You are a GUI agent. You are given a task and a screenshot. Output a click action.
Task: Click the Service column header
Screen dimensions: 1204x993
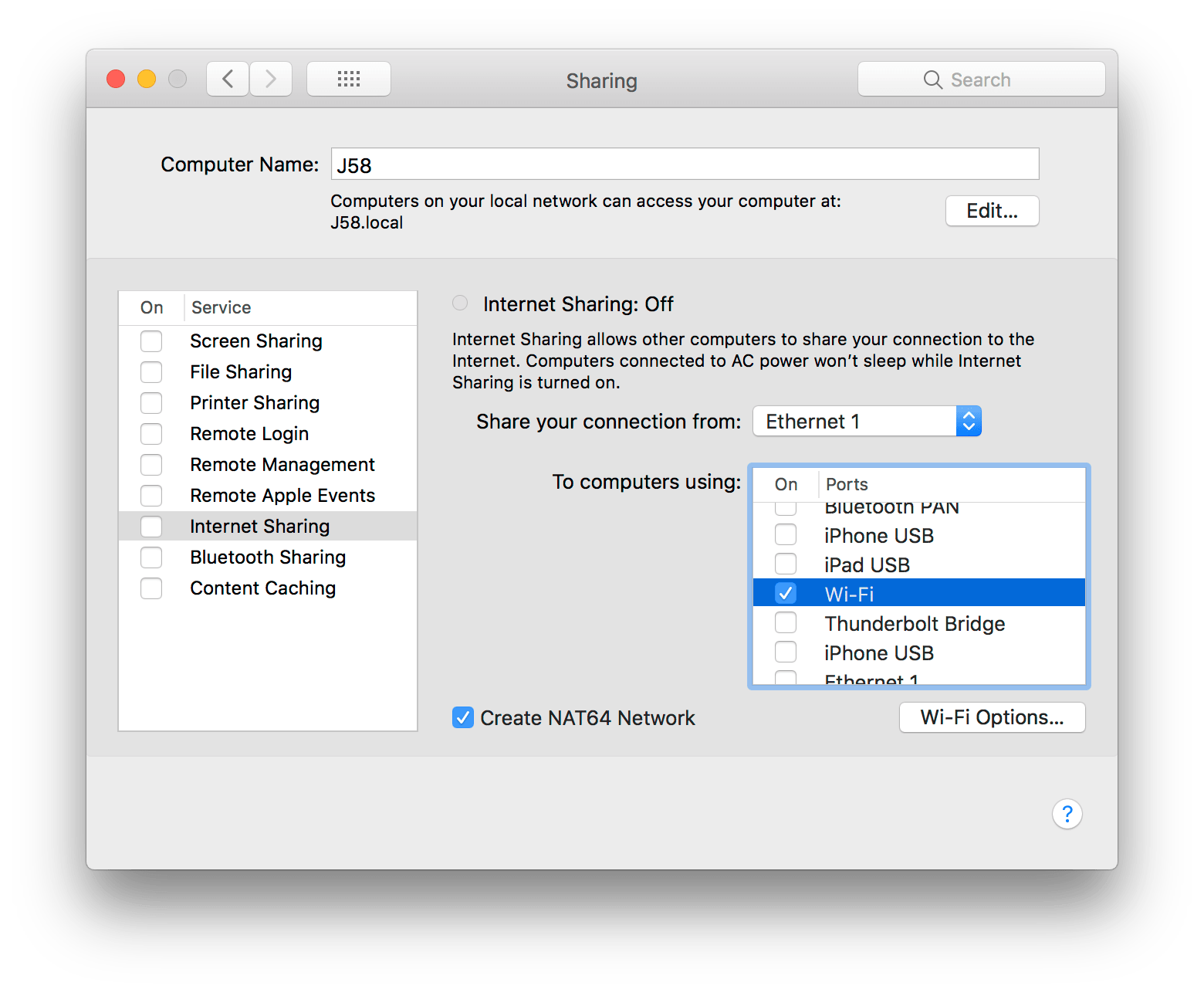300,307
